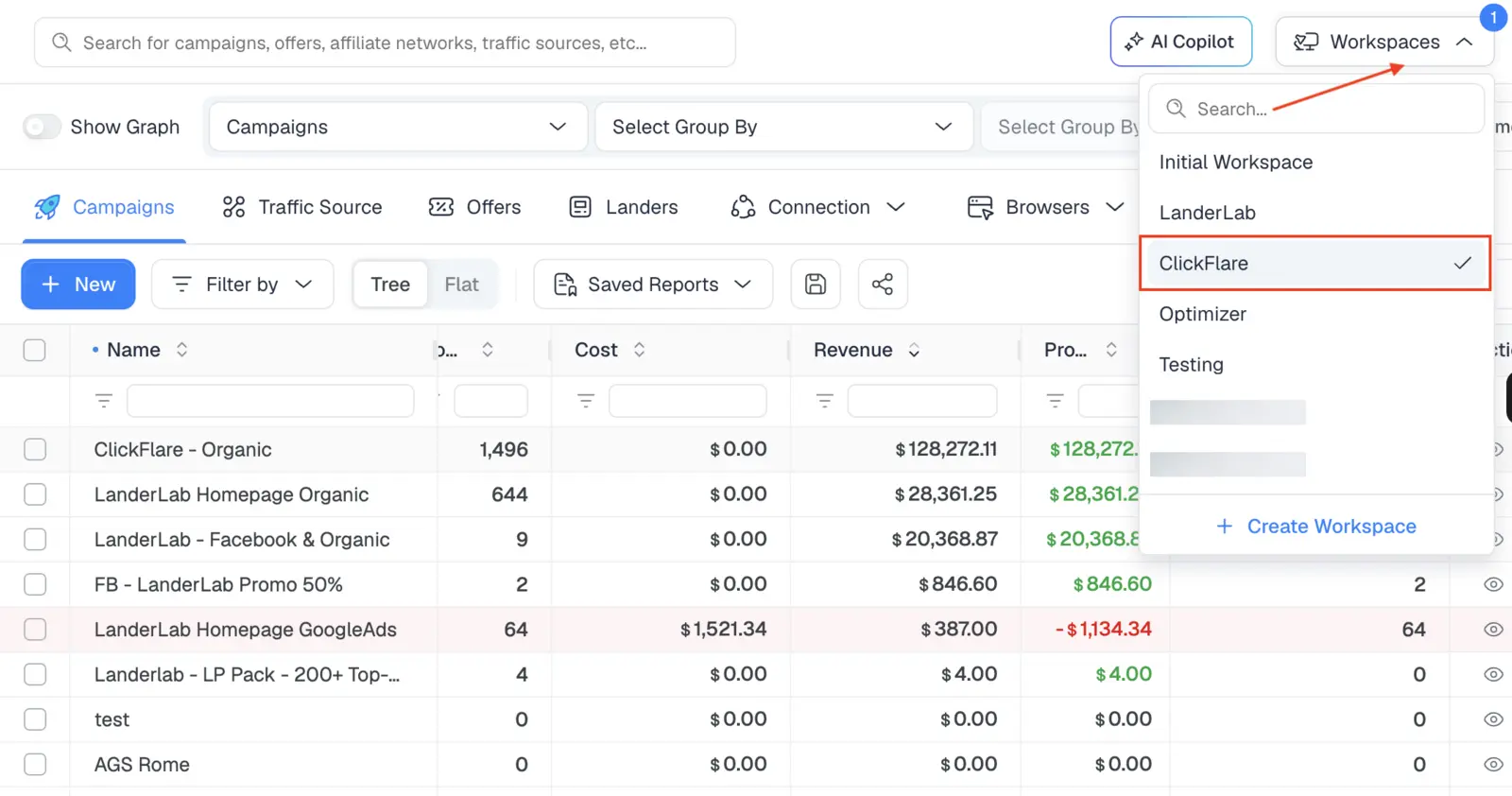Focus the workspace Search field
1512x796 pixels.
coord(1315,109)
